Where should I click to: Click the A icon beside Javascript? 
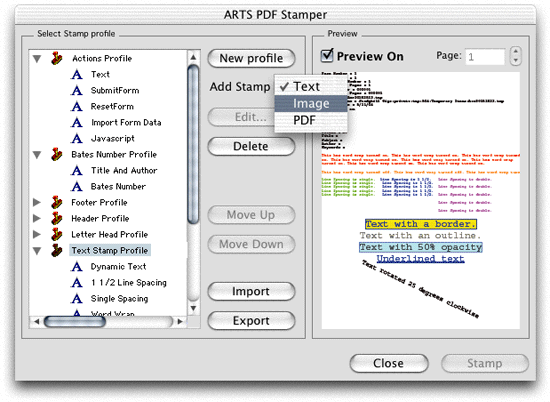point(77,139)
